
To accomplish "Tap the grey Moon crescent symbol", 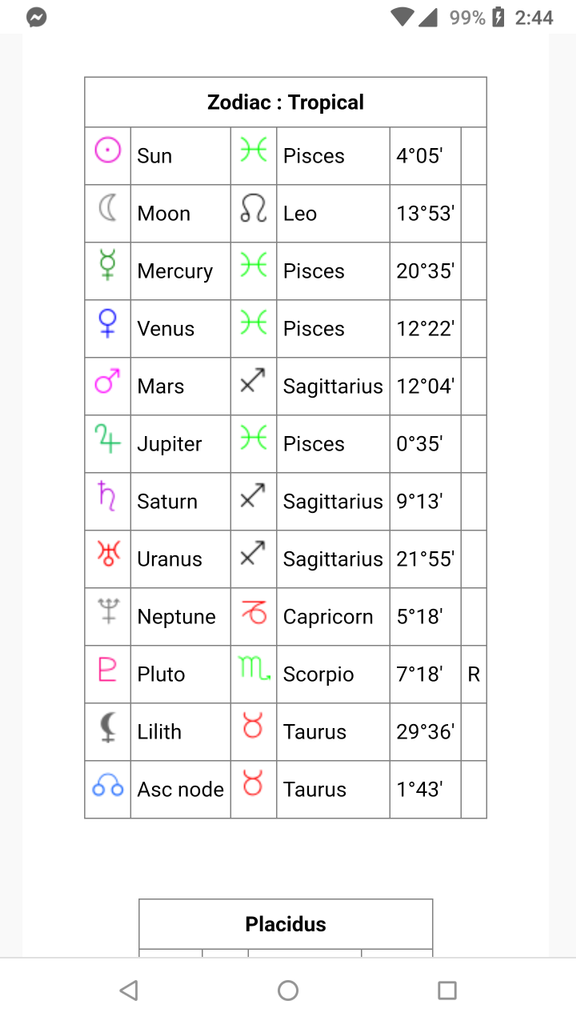I will click(108, 208).
